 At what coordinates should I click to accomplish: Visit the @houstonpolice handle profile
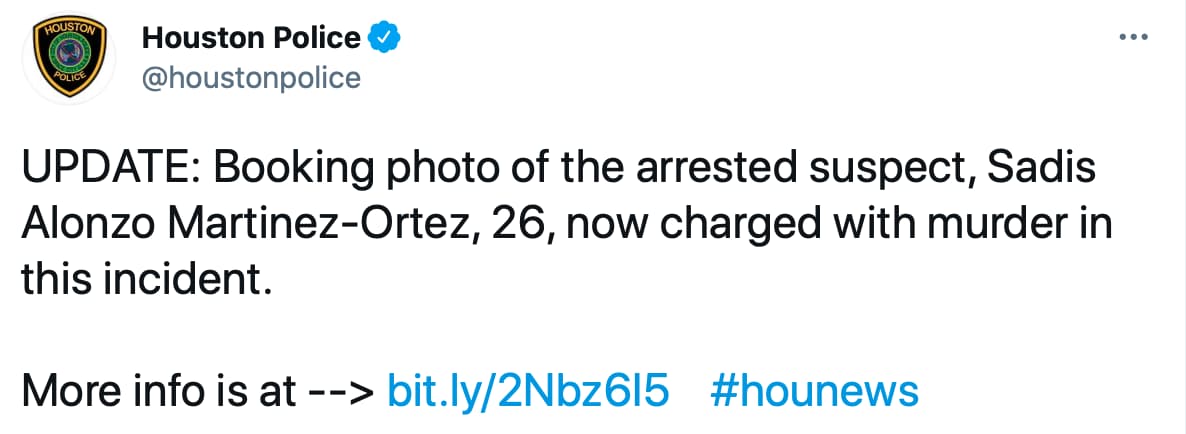coord(251,77)
